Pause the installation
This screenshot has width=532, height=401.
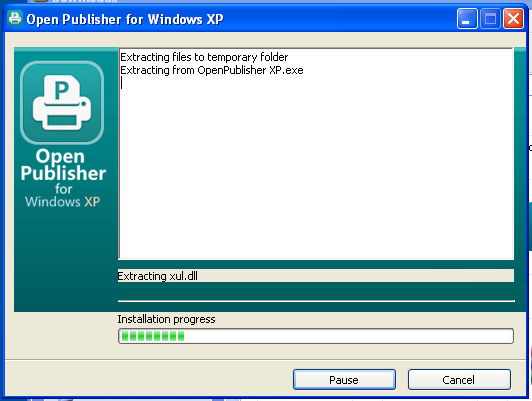pyautogui.click(x=344, y=380)
